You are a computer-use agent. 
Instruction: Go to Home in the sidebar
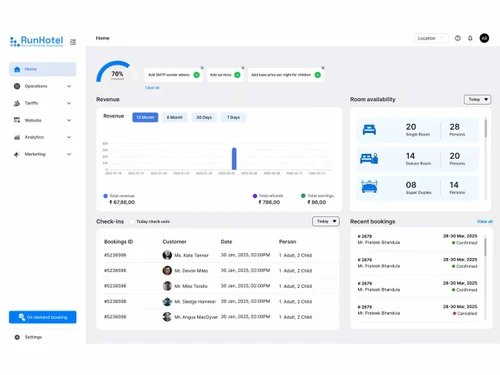(42, 69)
